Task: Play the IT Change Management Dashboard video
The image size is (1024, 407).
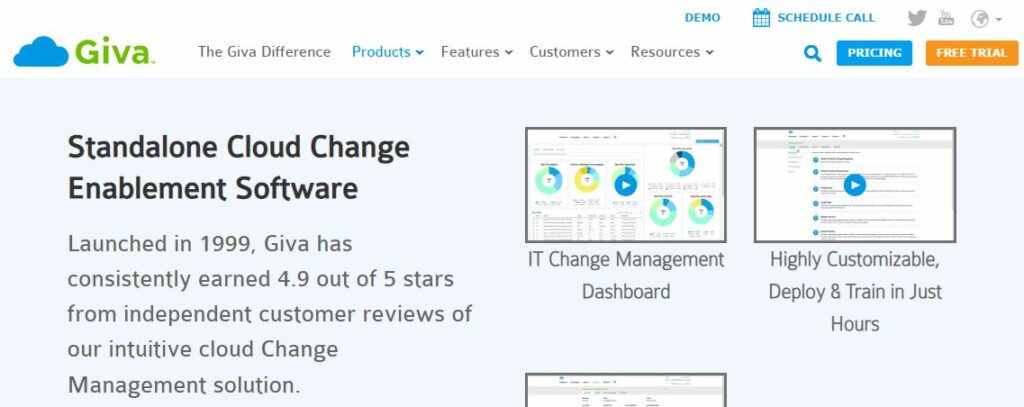Action: pyautogui.click(x=626, y=186)
